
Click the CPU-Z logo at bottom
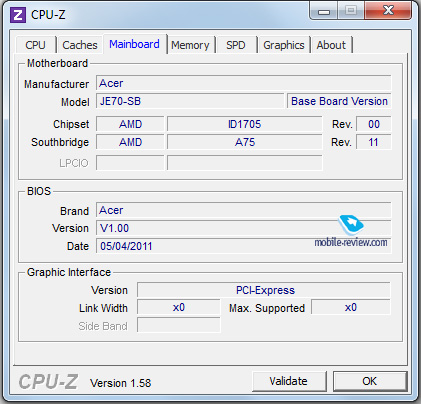48,382
